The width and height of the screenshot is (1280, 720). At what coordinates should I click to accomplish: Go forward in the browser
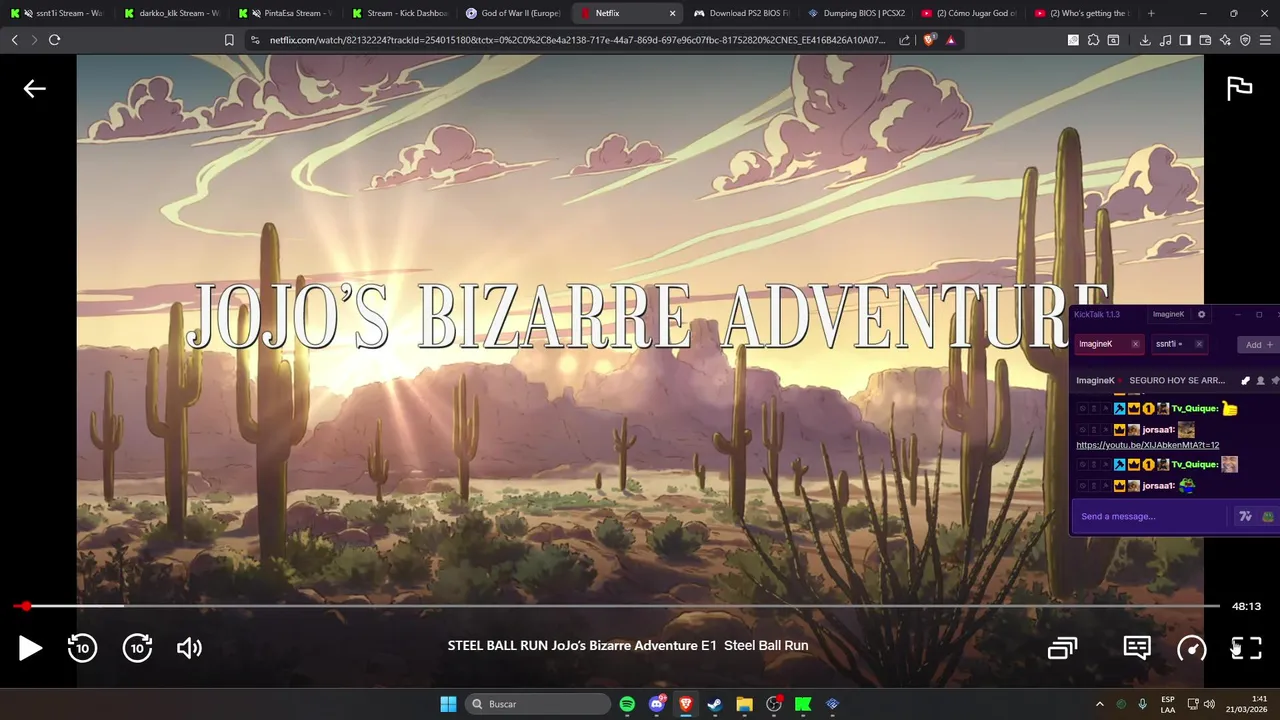click(34, 40)
